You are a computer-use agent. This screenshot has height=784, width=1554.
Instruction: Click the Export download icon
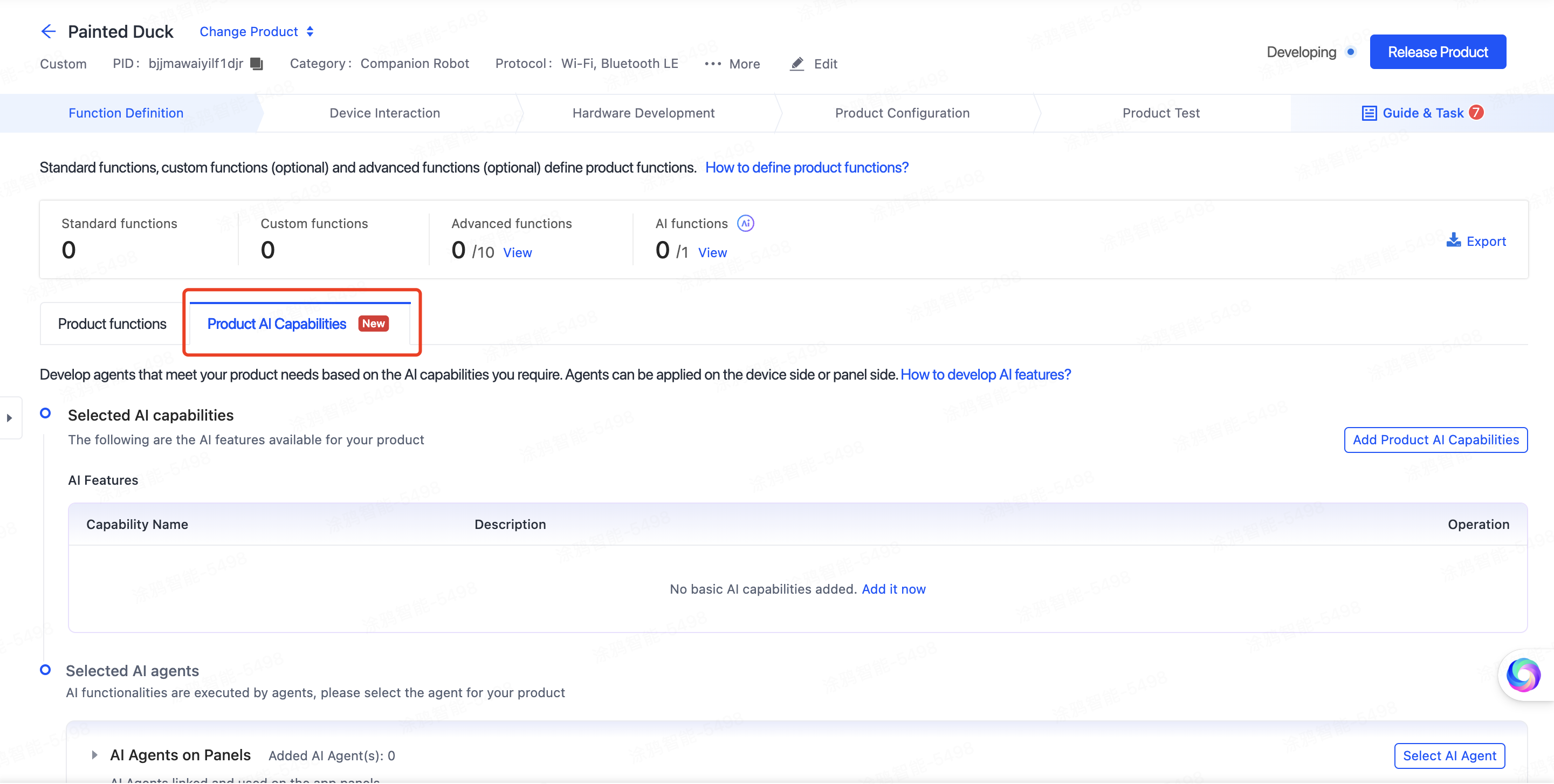click(1453, 240)
